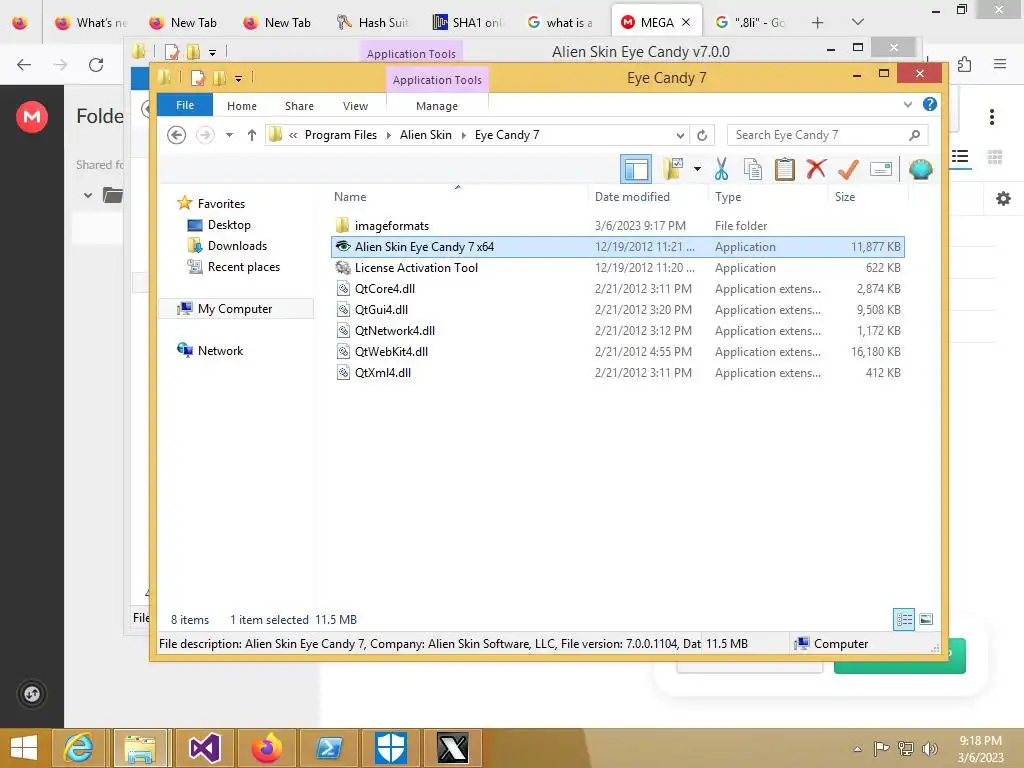Open the File menu tab
The height and width of the screenshot is (768, 1024).
185,105
